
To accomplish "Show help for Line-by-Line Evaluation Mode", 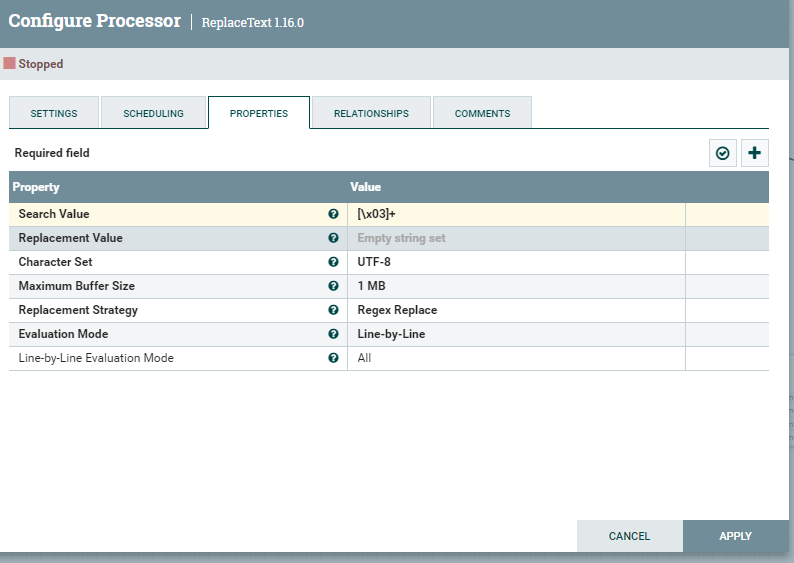I will coord(333,358).
